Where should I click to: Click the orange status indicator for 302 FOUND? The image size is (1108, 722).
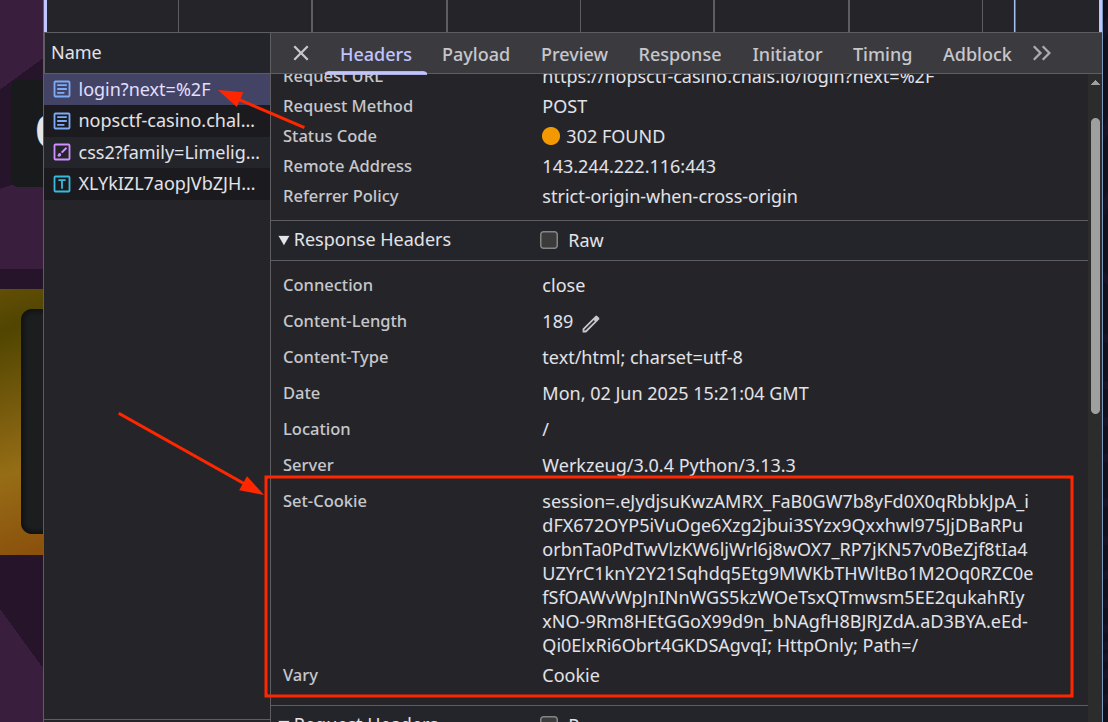pos(551,137)
